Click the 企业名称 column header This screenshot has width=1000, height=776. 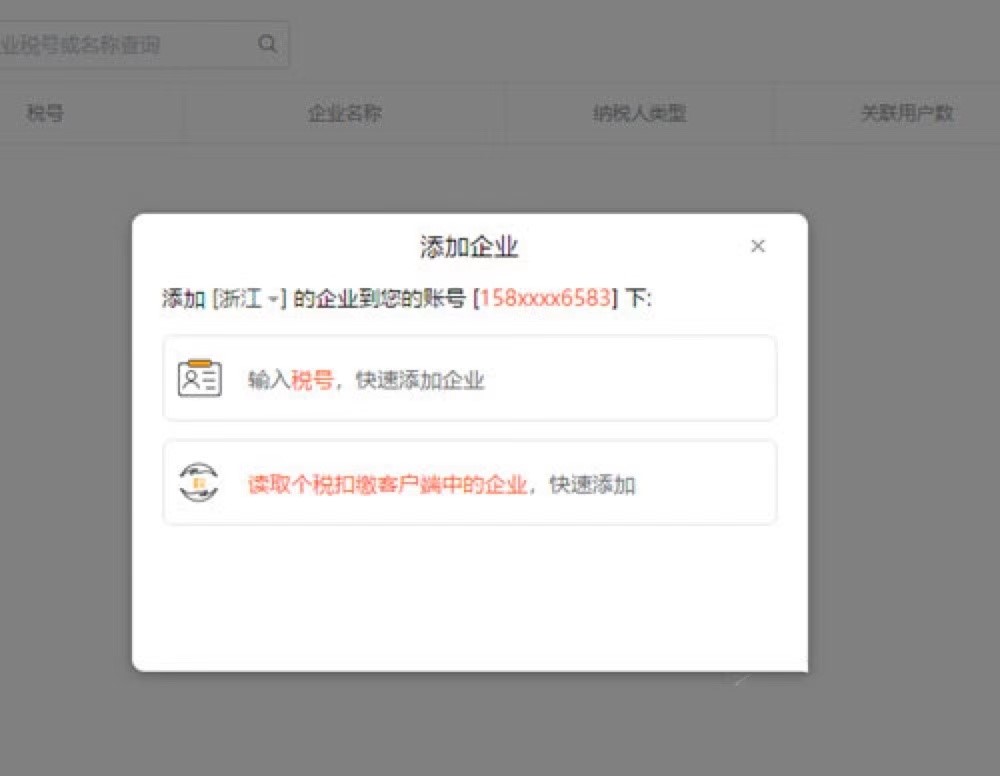pyautogui.click(x=345, y=113)
